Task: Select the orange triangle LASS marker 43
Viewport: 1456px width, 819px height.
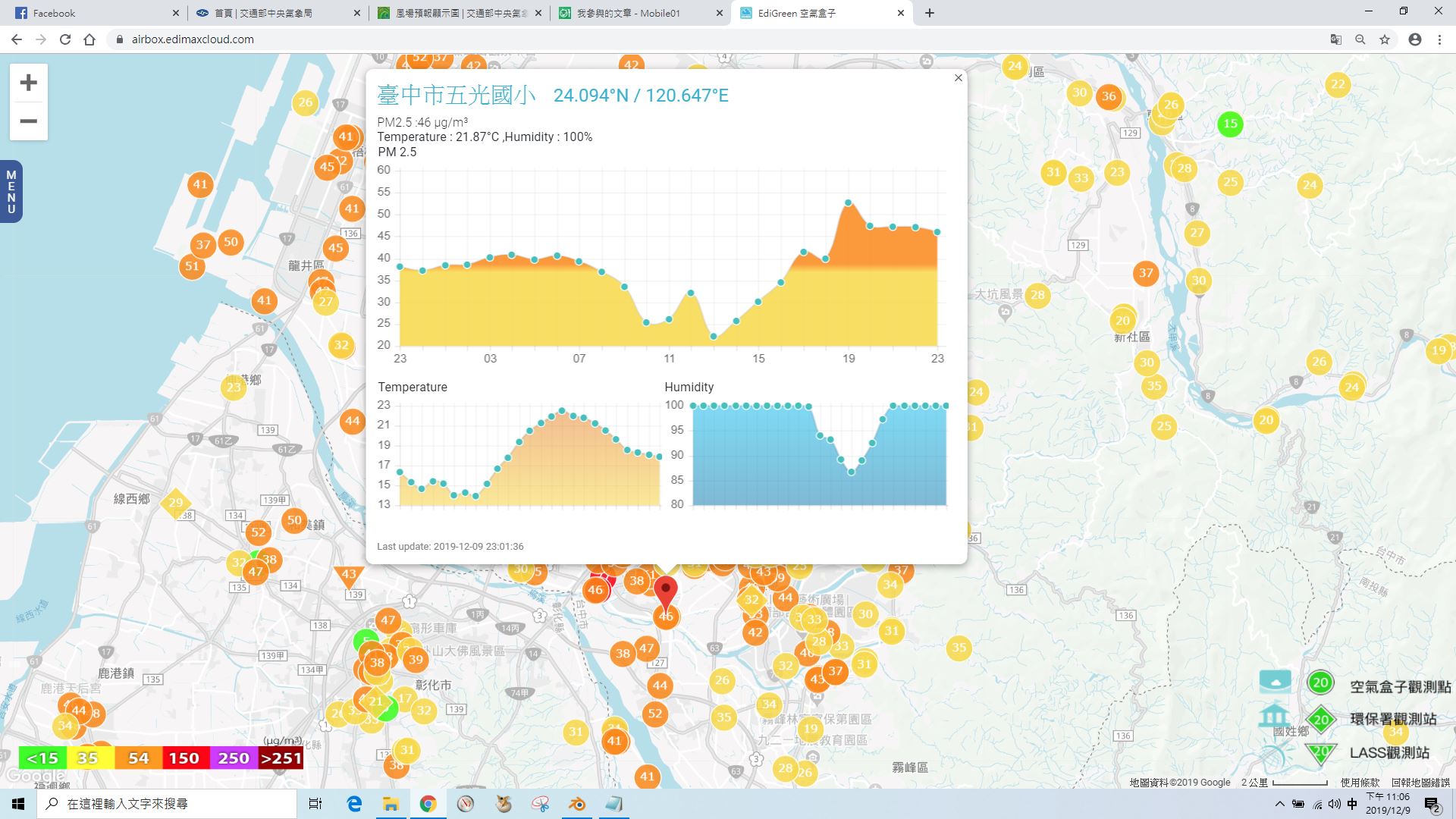Action: [x=349, y=576]
